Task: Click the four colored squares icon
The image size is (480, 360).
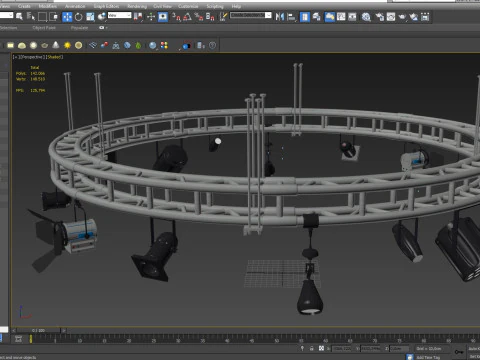Action: coord(164,45)
